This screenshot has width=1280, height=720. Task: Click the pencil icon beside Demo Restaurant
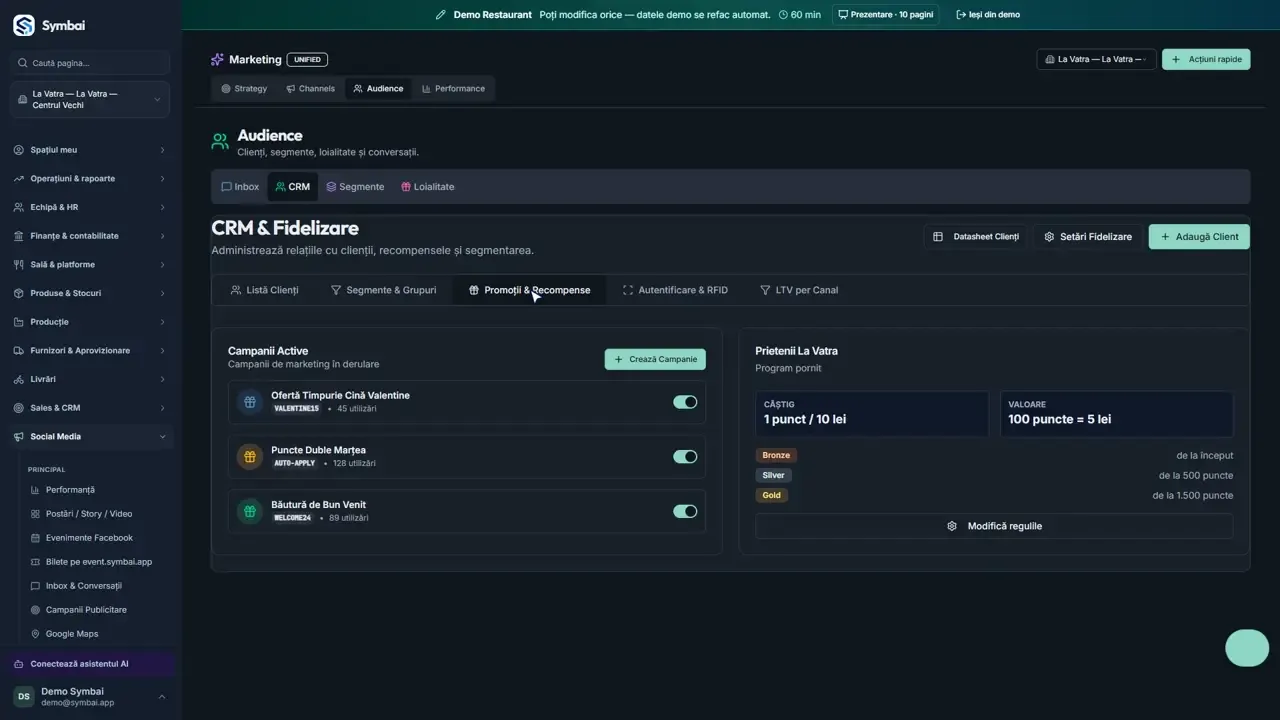[x=440, y=15]
